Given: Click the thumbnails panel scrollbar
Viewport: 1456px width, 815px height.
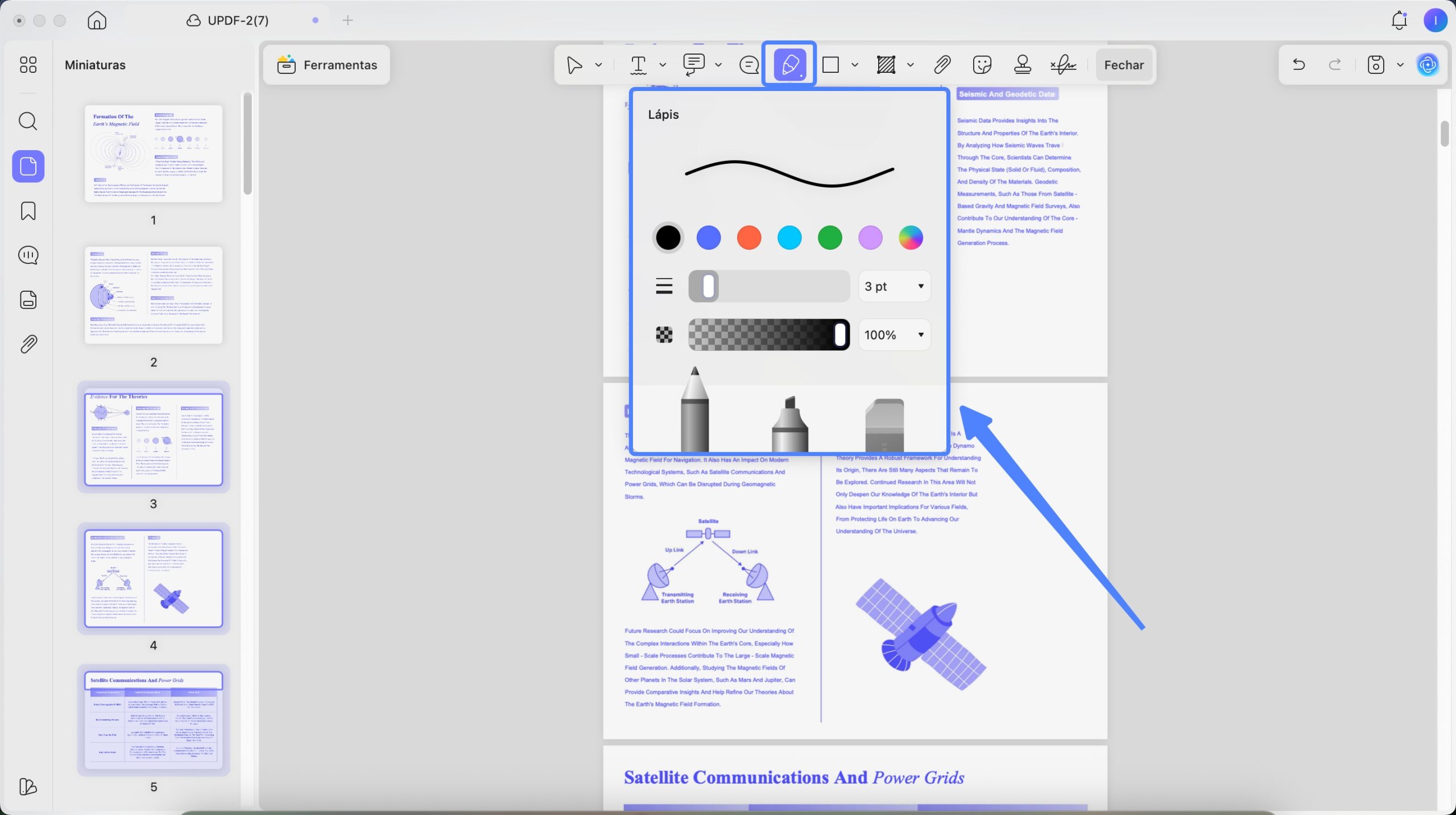Looking at the screenshot, I should (247, 143).
